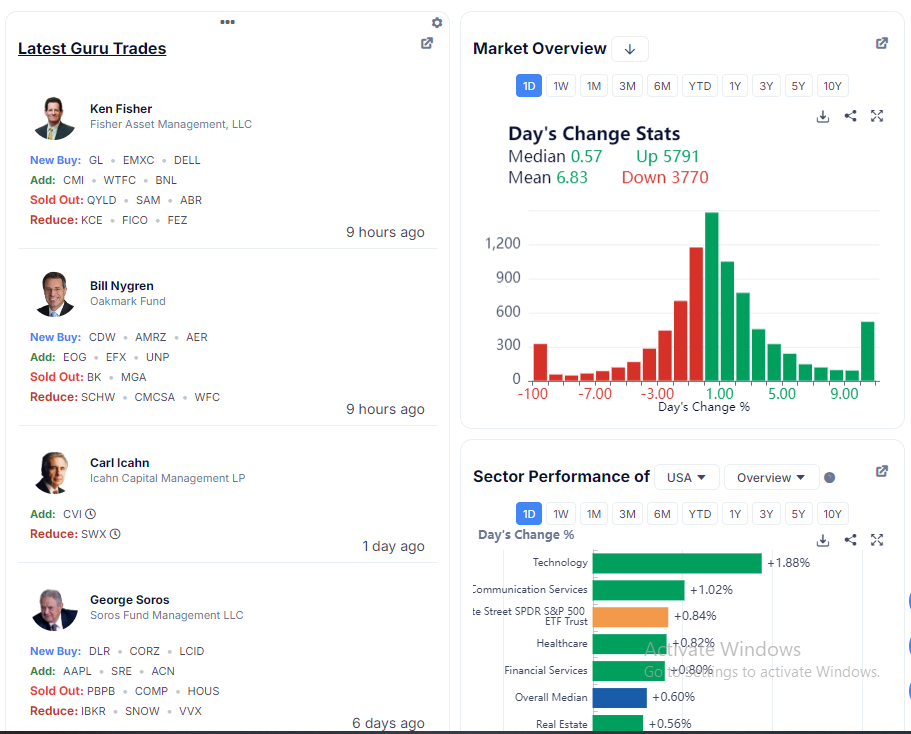The image size is (911, 734).
Task: Open Carl Icahn guru name link
Action: pyautogui.click(x=120, y=463)
